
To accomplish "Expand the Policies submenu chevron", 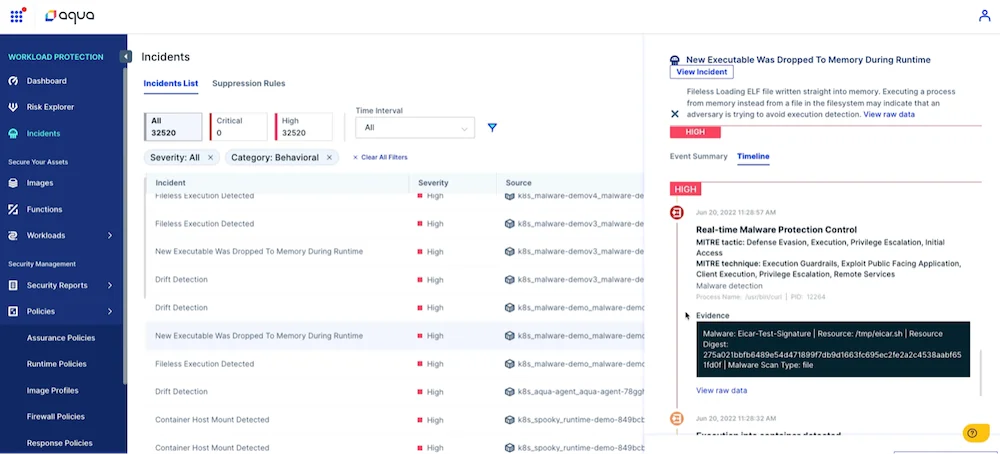I will click(x=110, y=311).
